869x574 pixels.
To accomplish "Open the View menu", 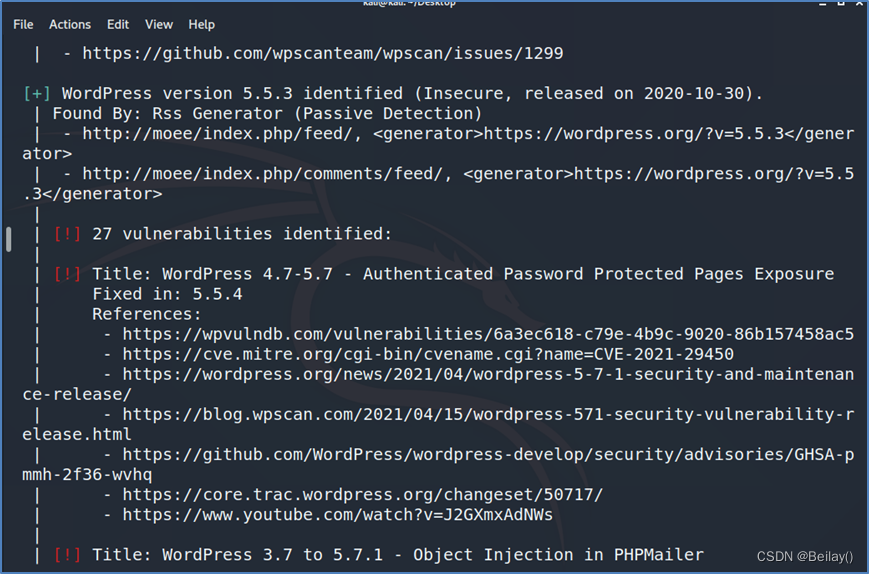I will point(159,24).
